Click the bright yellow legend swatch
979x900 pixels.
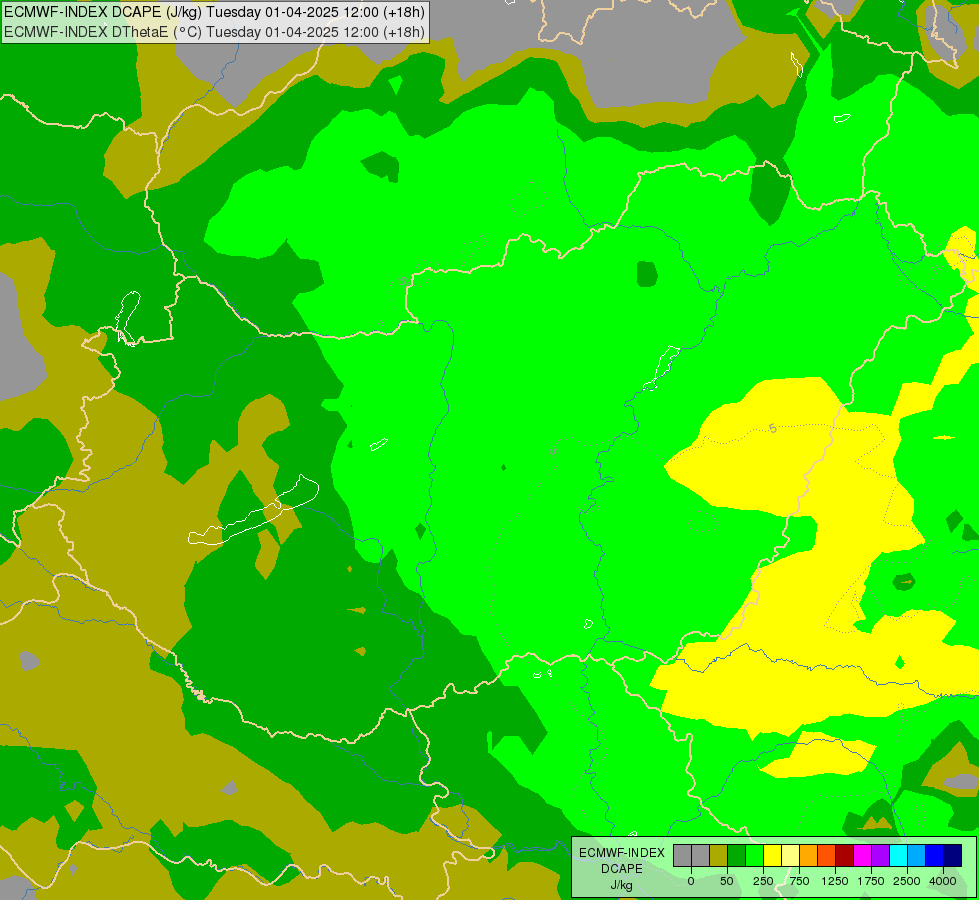[772, 856]
